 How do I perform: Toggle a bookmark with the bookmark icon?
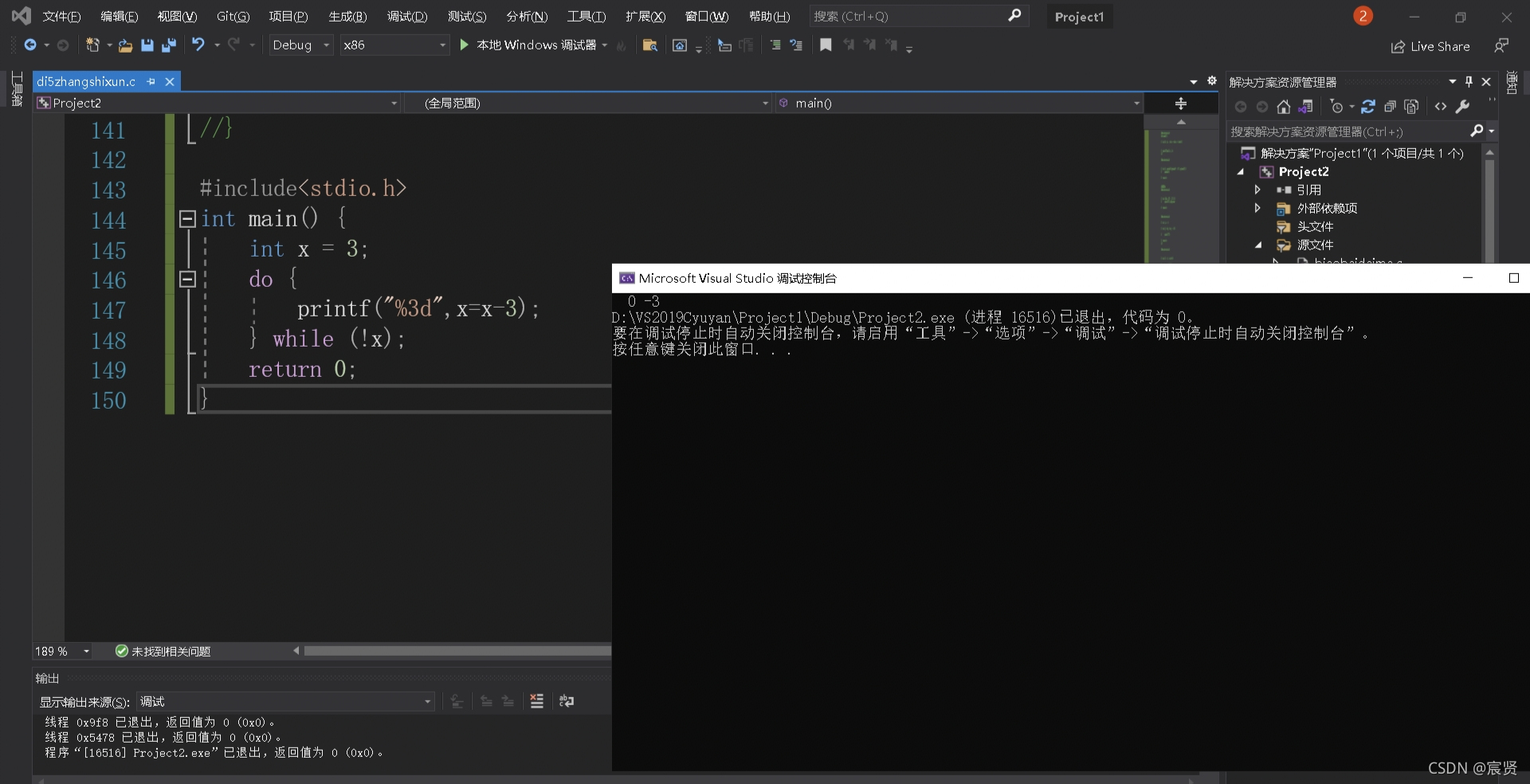point(826,45)
